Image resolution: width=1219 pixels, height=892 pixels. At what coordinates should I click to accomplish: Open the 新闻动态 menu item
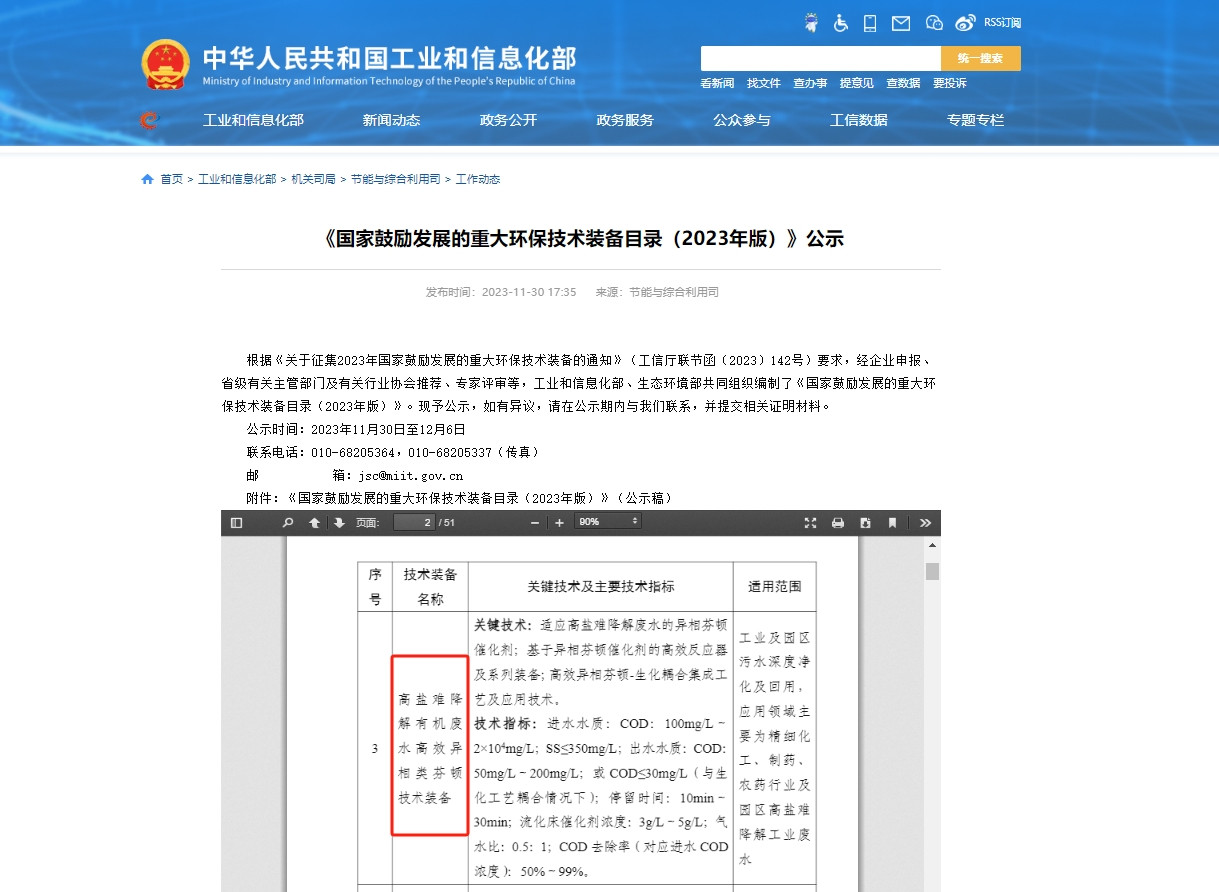[x=390, y=120]
